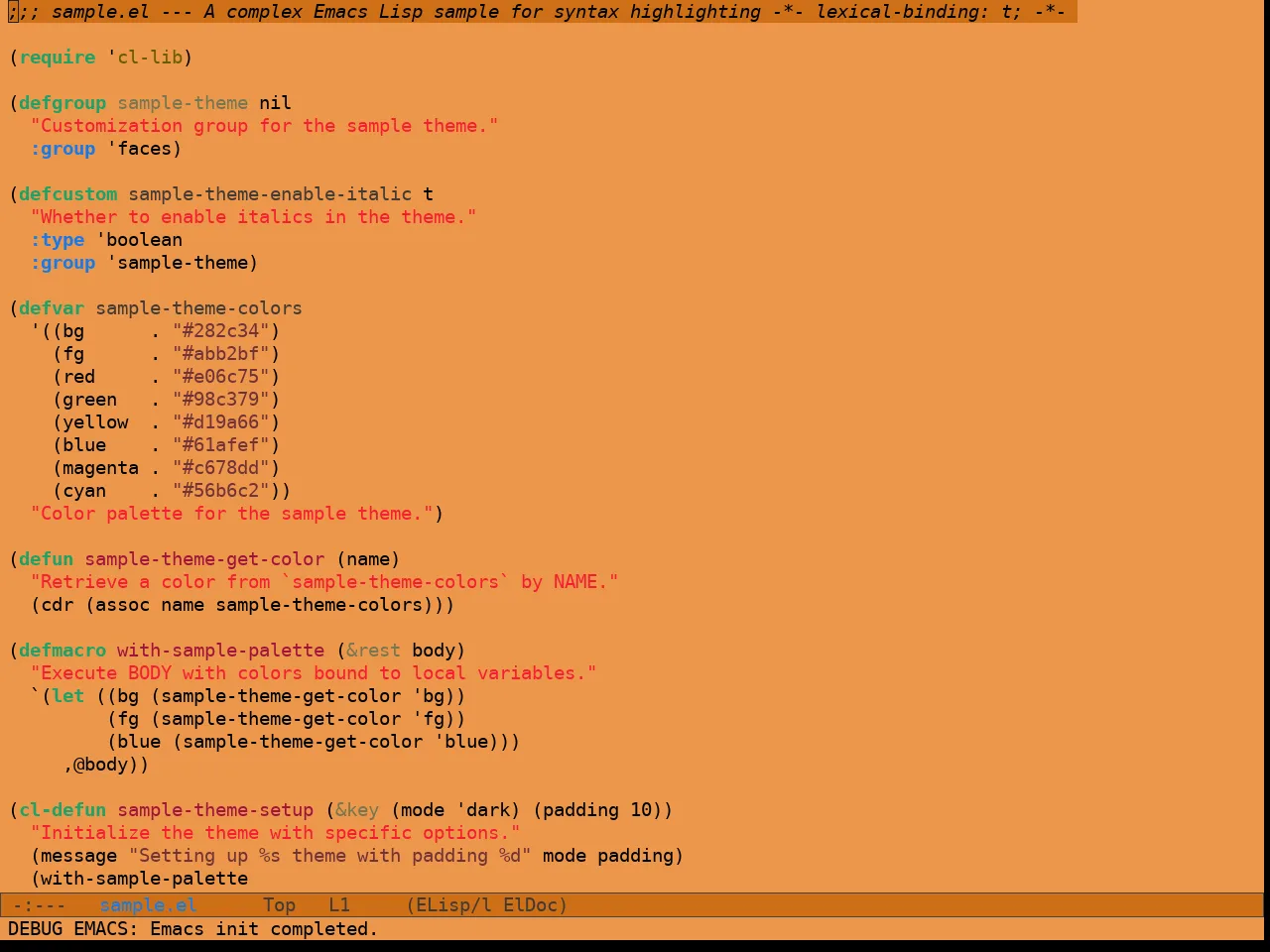Click the color string "#61afef"

(220, 445)
